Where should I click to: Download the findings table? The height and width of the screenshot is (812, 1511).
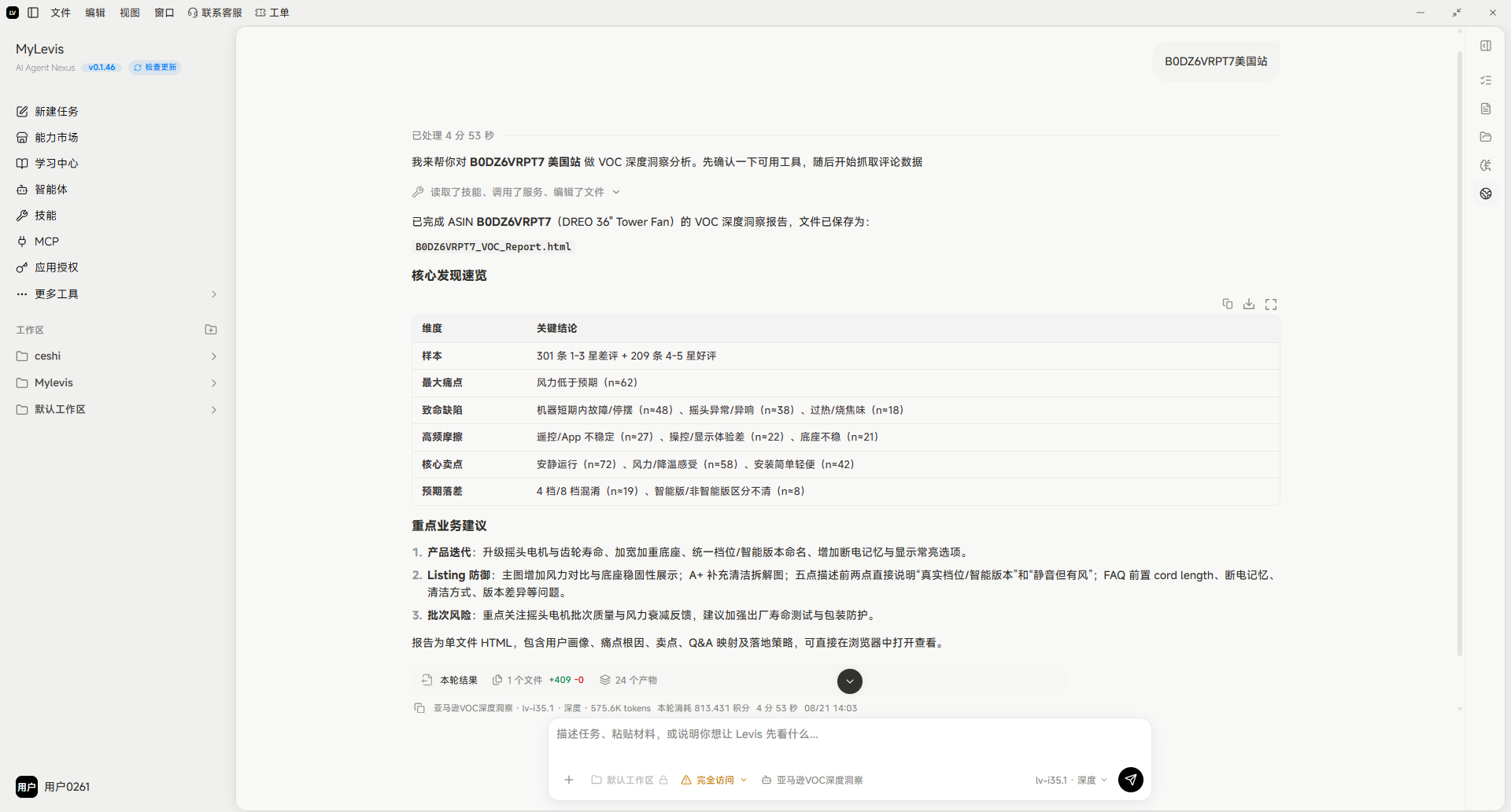pos(1249,304)
